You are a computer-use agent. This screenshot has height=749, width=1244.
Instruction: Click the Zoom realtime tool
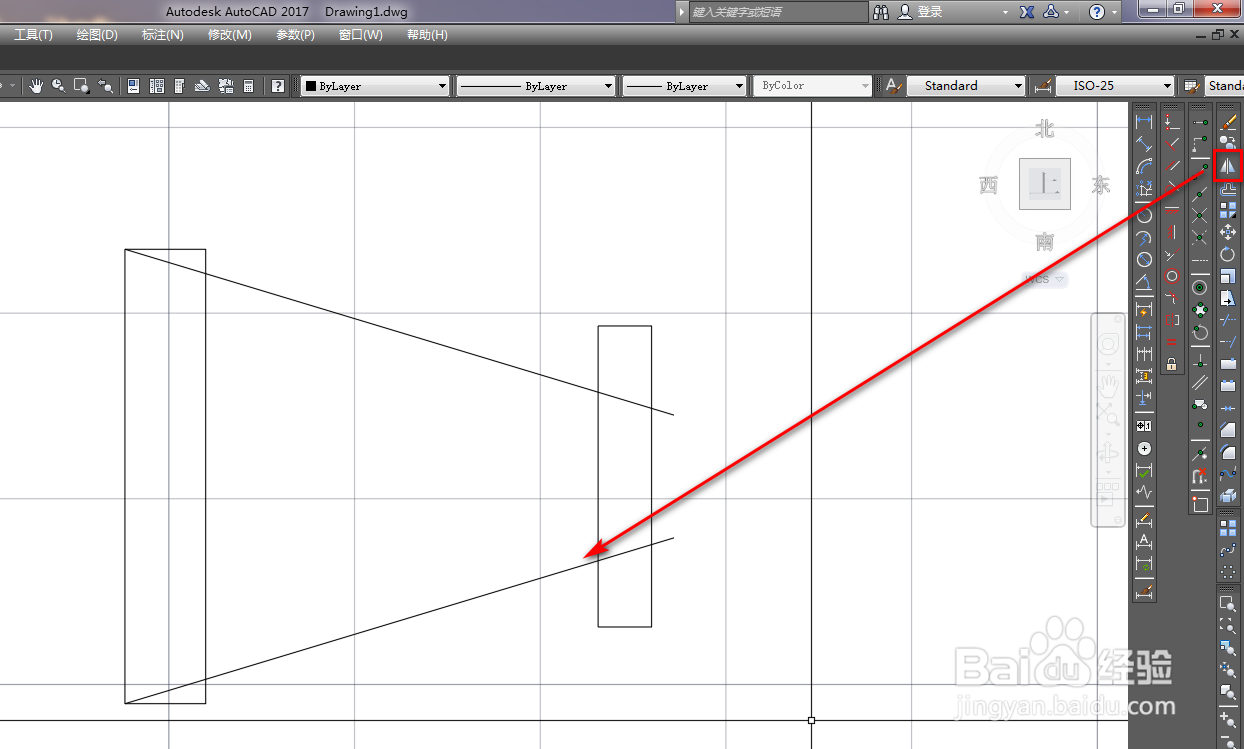point(59,86)
